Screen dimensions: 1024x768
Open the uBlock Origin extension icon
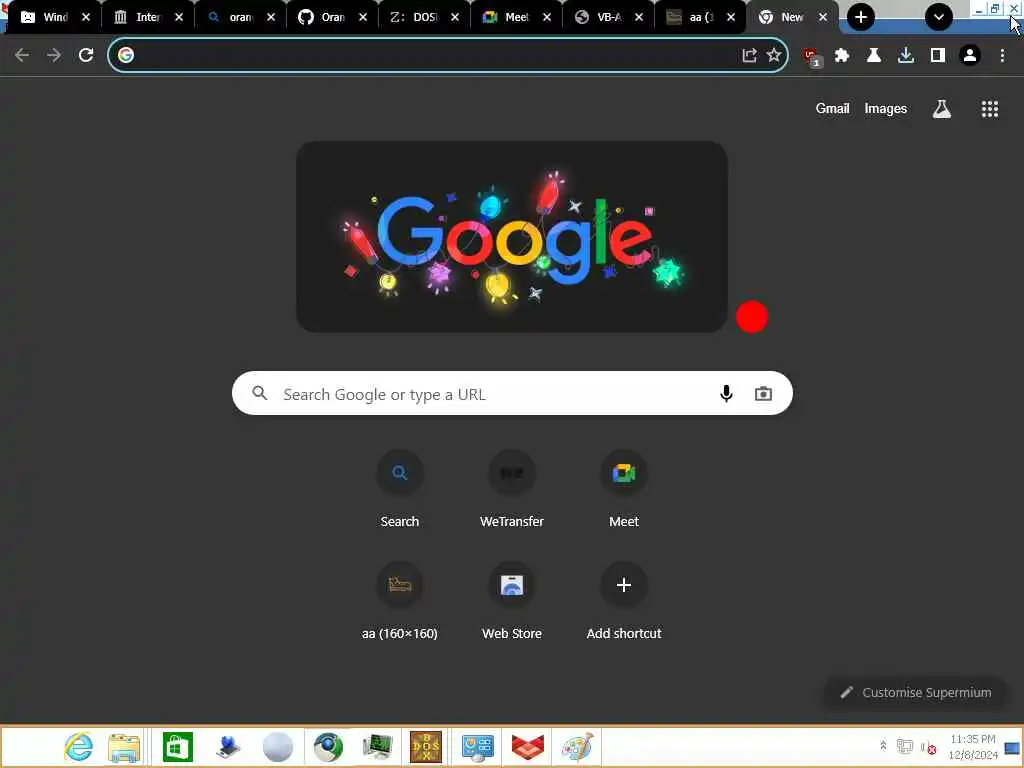(812, 57)
